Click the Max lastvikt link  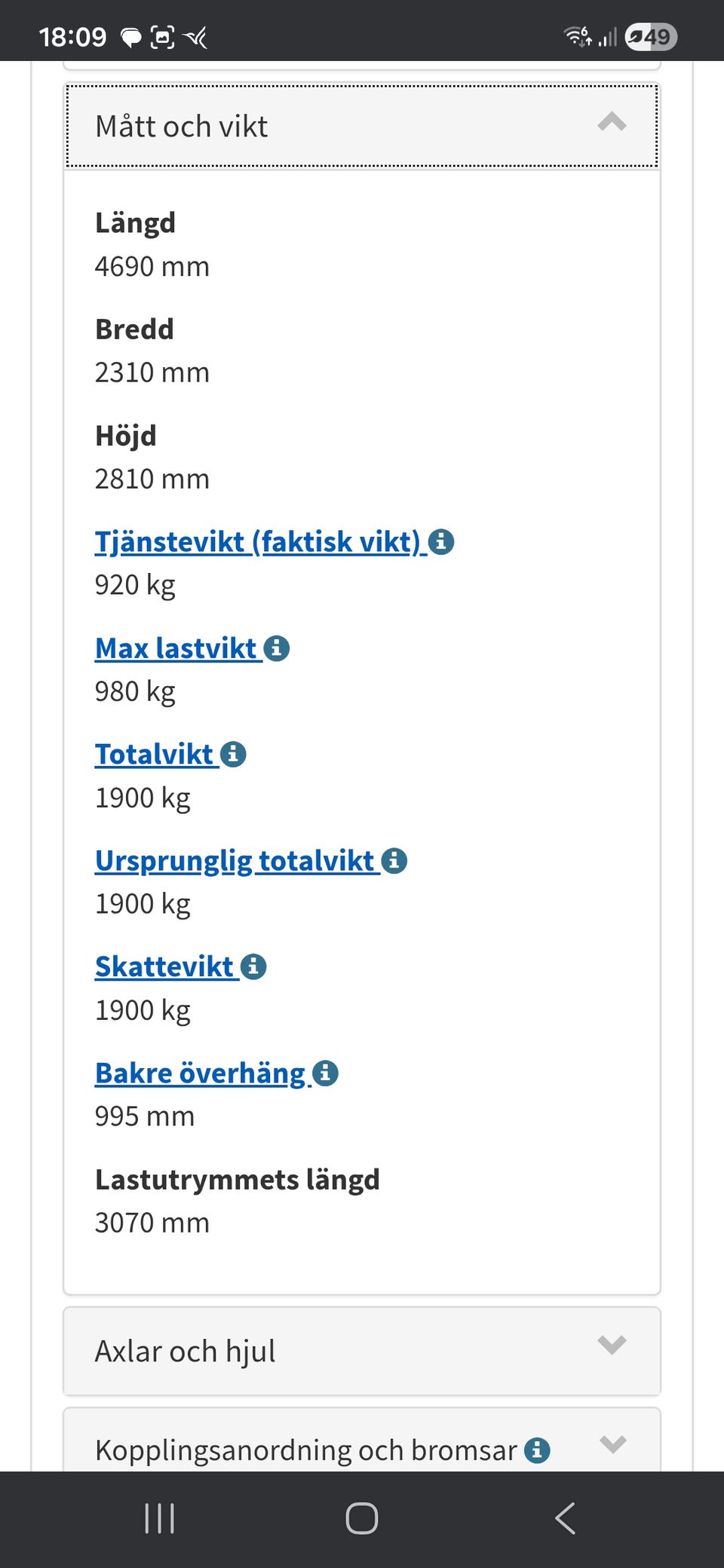pos(176,648)
